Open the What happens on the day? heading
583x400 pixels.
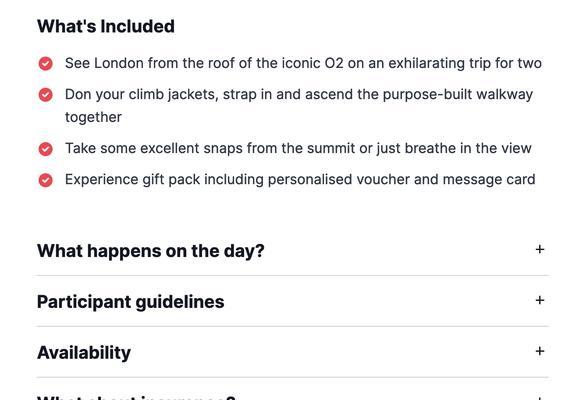point(151,251)
